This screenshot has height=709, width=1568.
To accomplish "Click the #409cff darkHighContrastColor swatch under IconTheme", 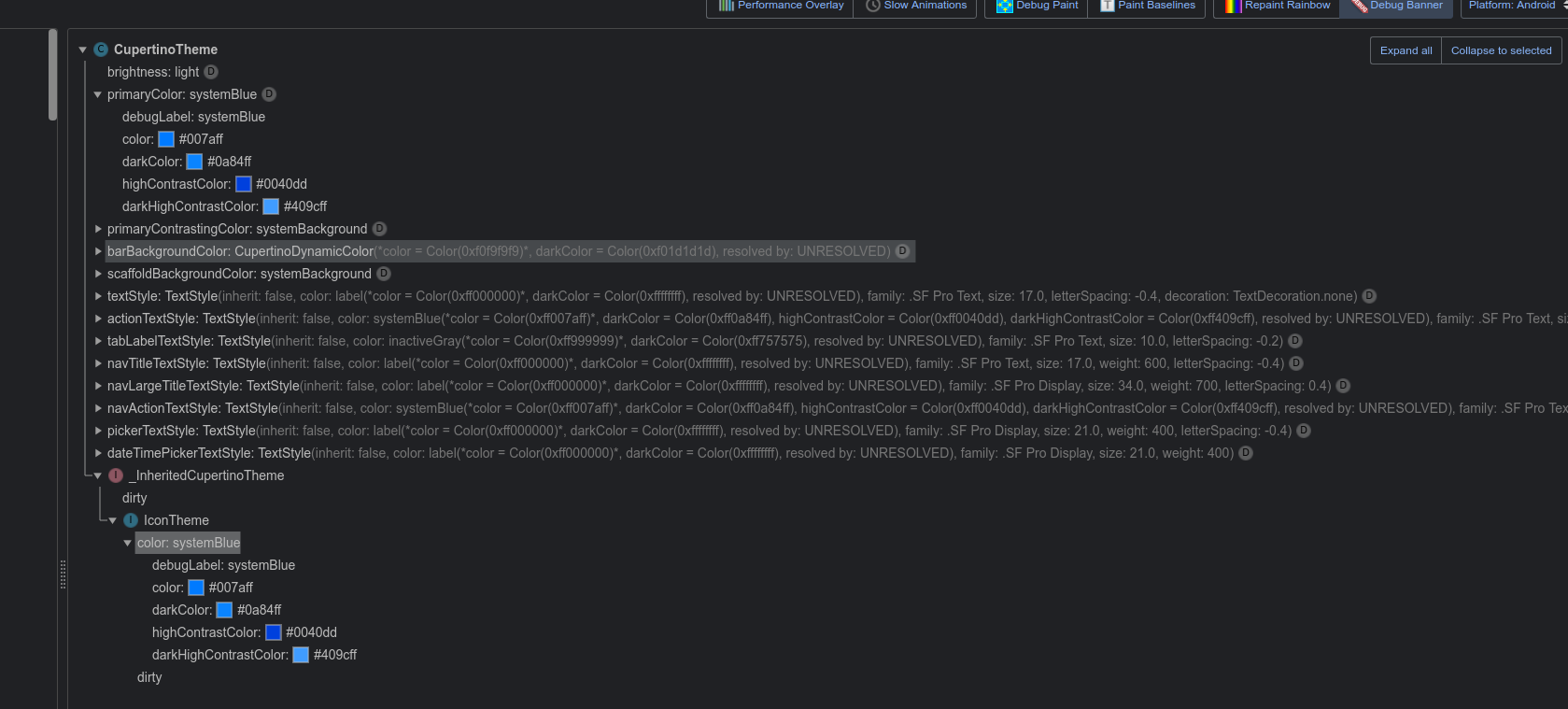I will [301, 655].
